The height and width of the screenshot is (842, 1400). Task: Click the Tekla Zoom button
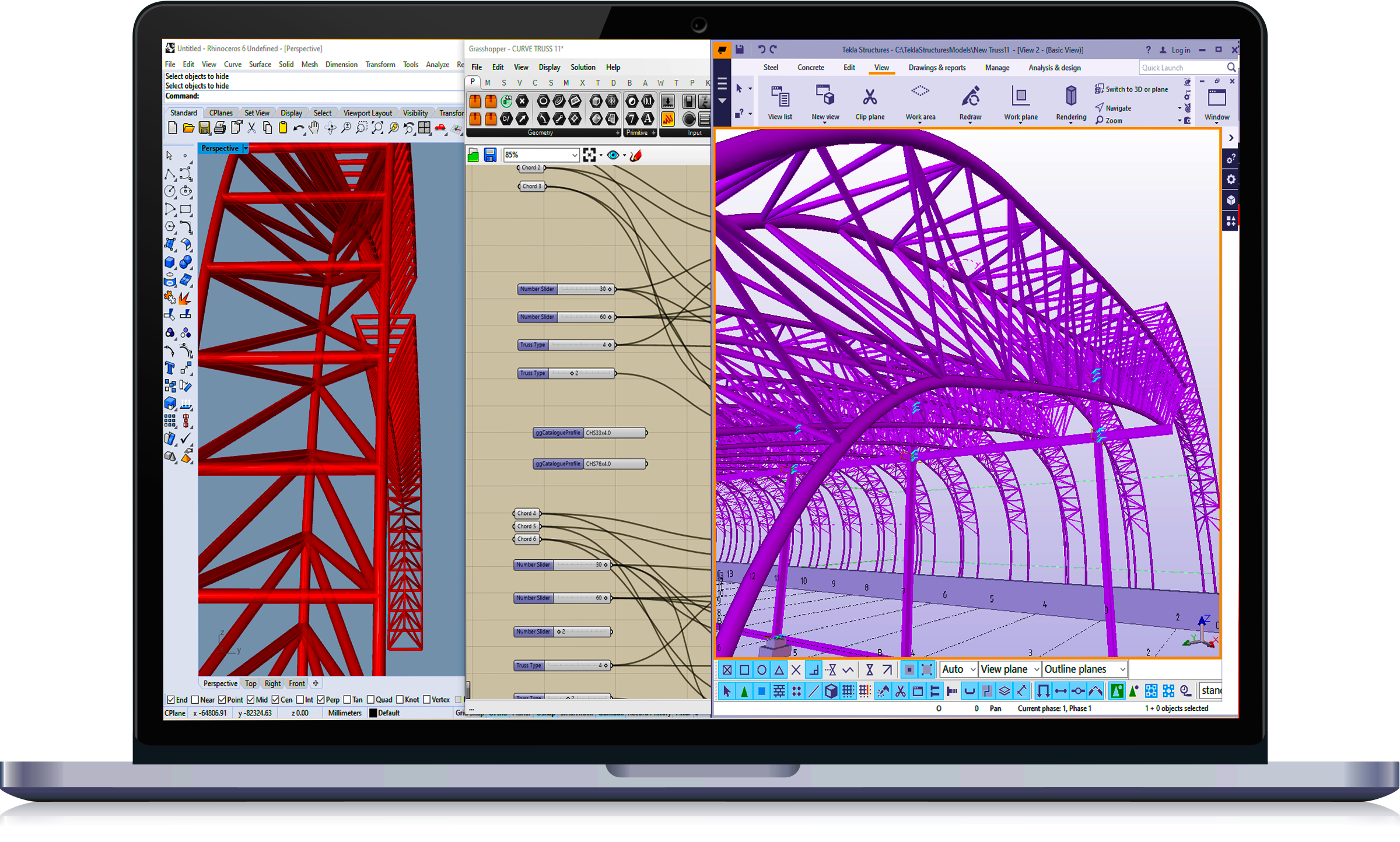click(x=1109, y=121)
